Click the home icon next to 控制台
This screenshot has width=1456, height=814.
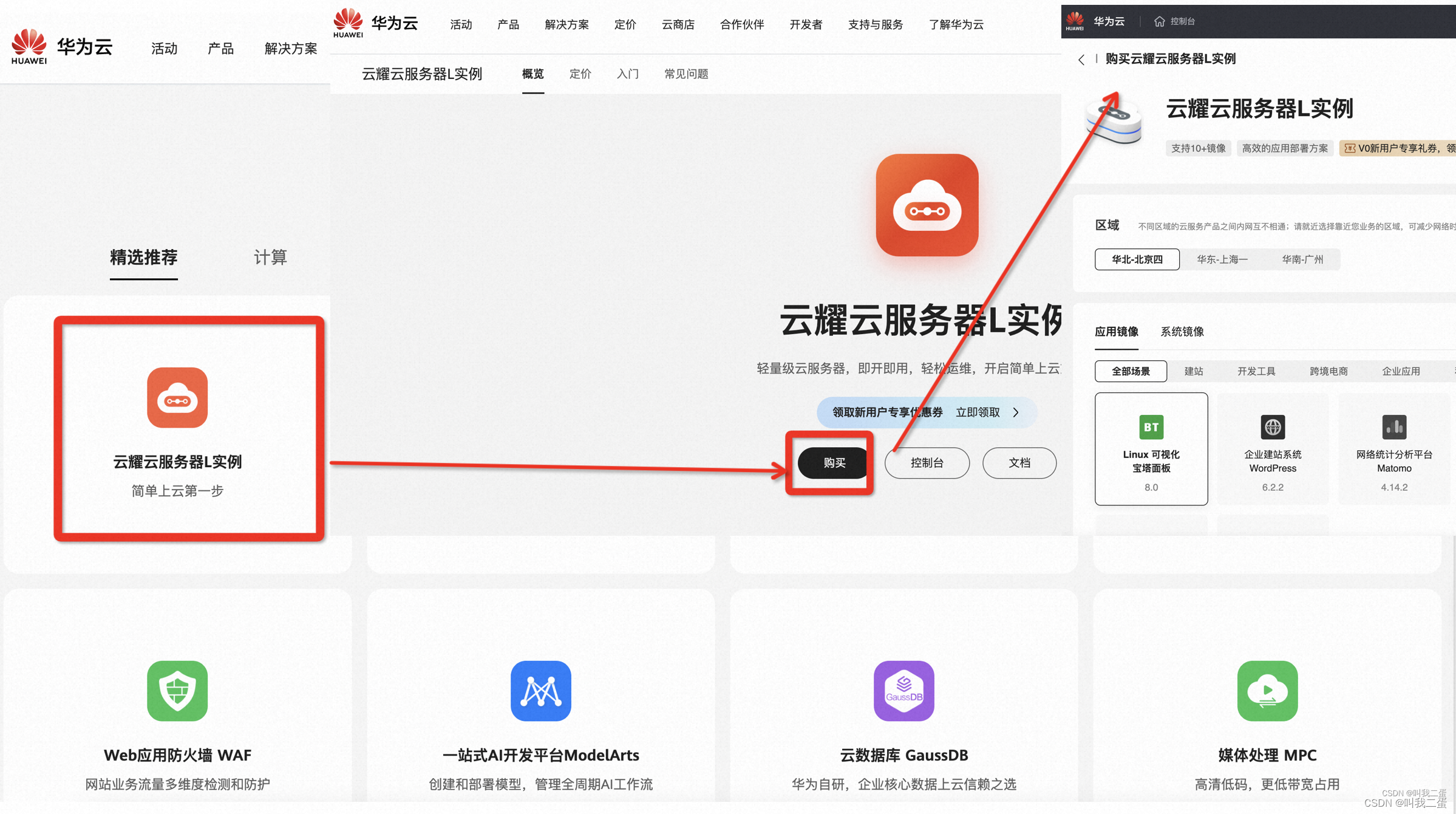(1159, 21)
